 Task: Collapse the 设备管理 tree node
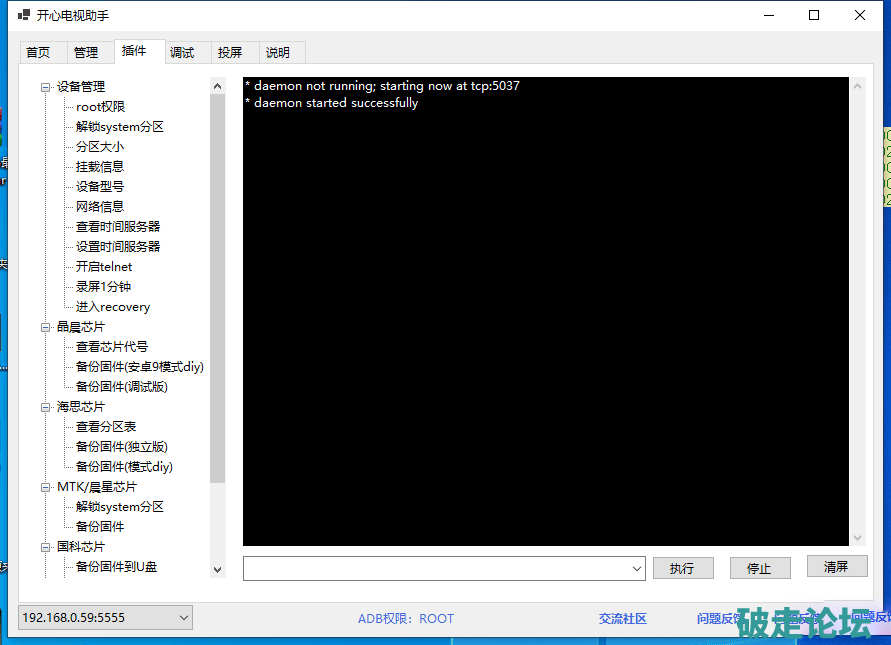tap(46, 87)
